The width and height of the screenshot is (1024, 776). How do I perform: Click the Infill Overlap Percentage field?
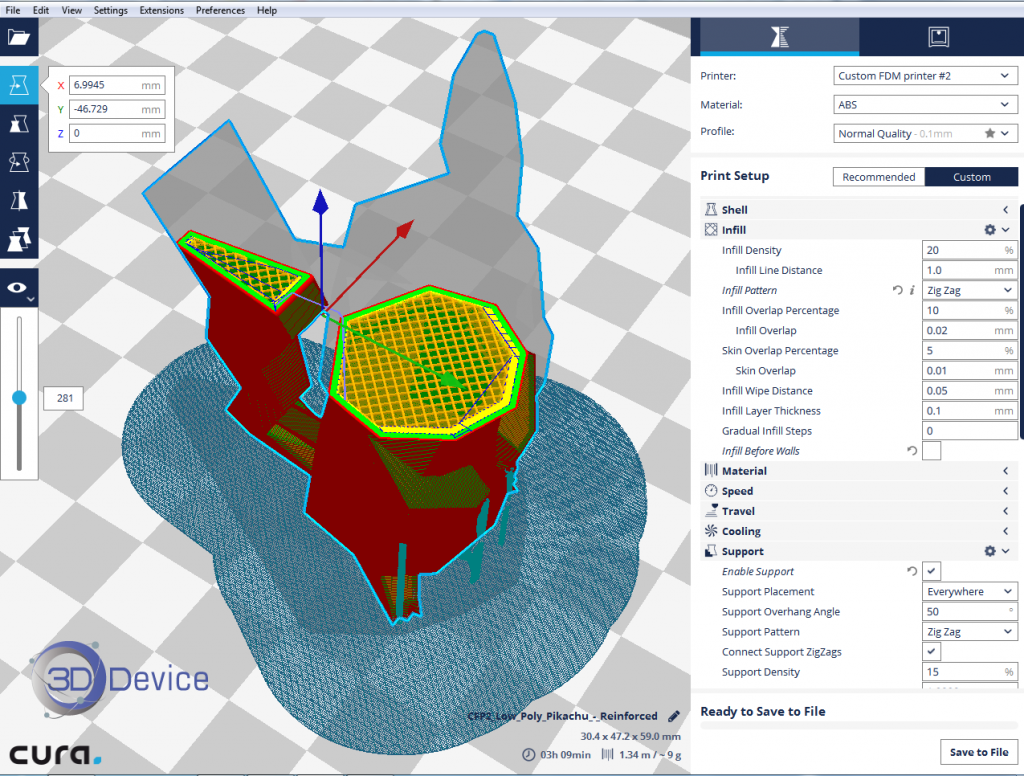click(x=969, y=310)
